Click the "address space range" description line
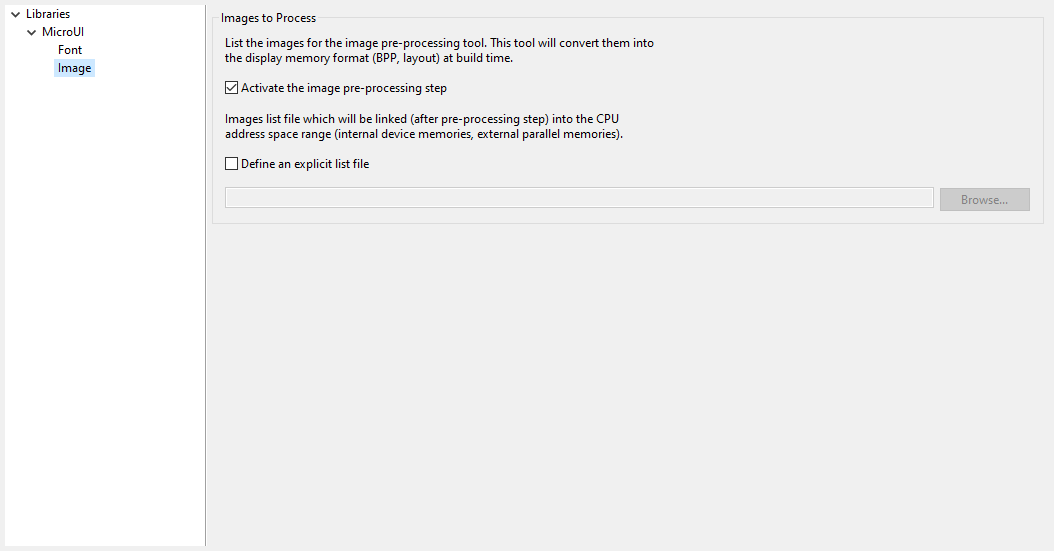Screen dimensions: 1054x551 click(x=424, y=134)
